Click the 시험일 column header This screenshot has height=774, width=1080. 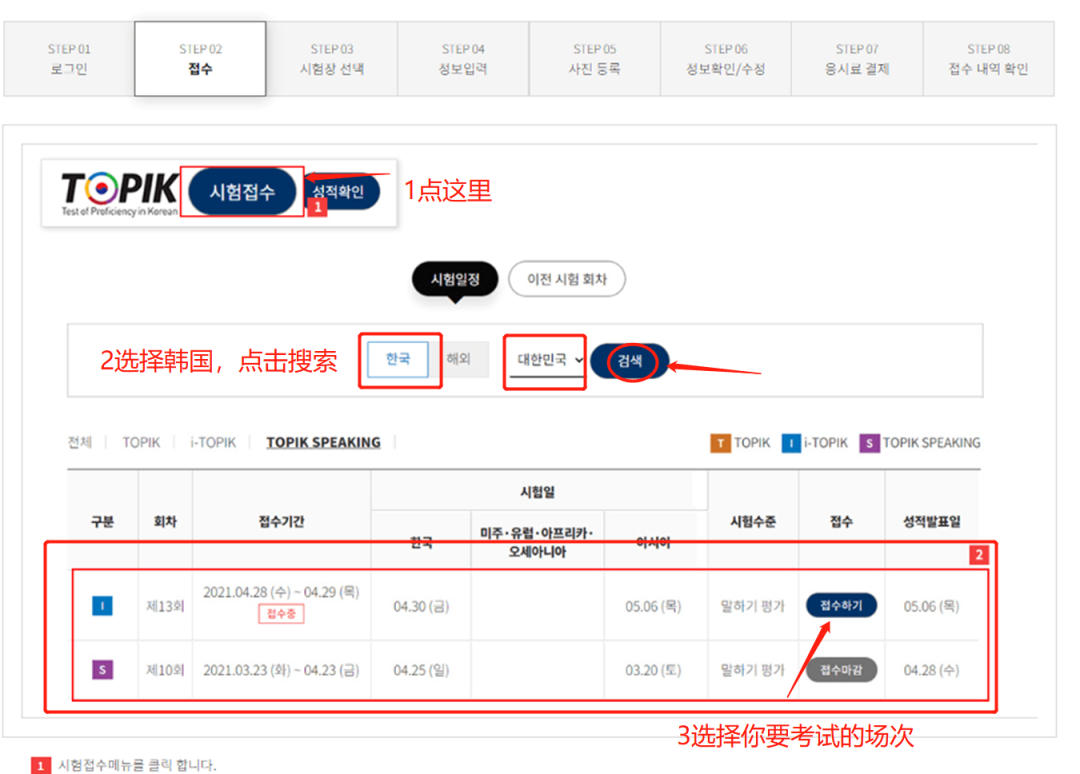point(537,492)
